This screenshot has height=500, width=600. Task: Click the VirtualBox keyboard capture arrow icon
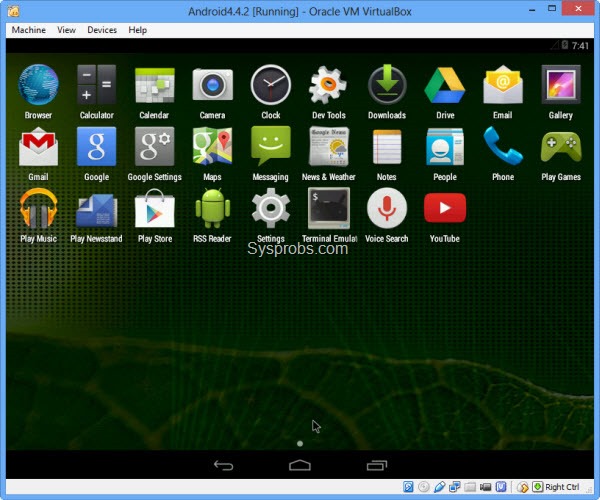[538, 487]
